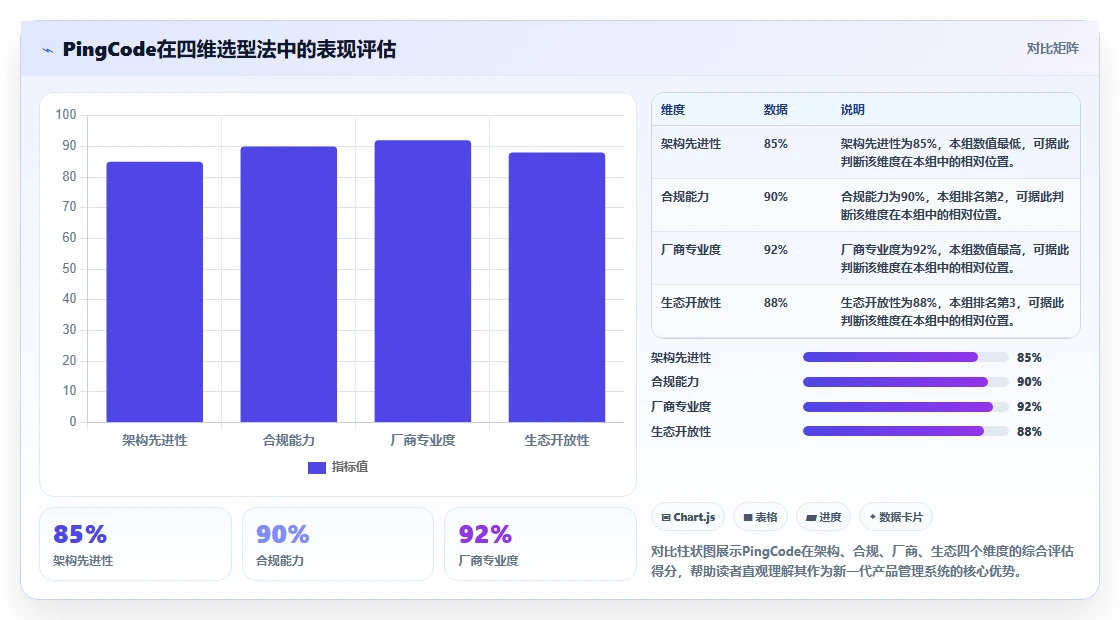This screenshot has width=1120, height=620.
Task: Click the 表格 tag chip
Action: [x=760, y=517]
